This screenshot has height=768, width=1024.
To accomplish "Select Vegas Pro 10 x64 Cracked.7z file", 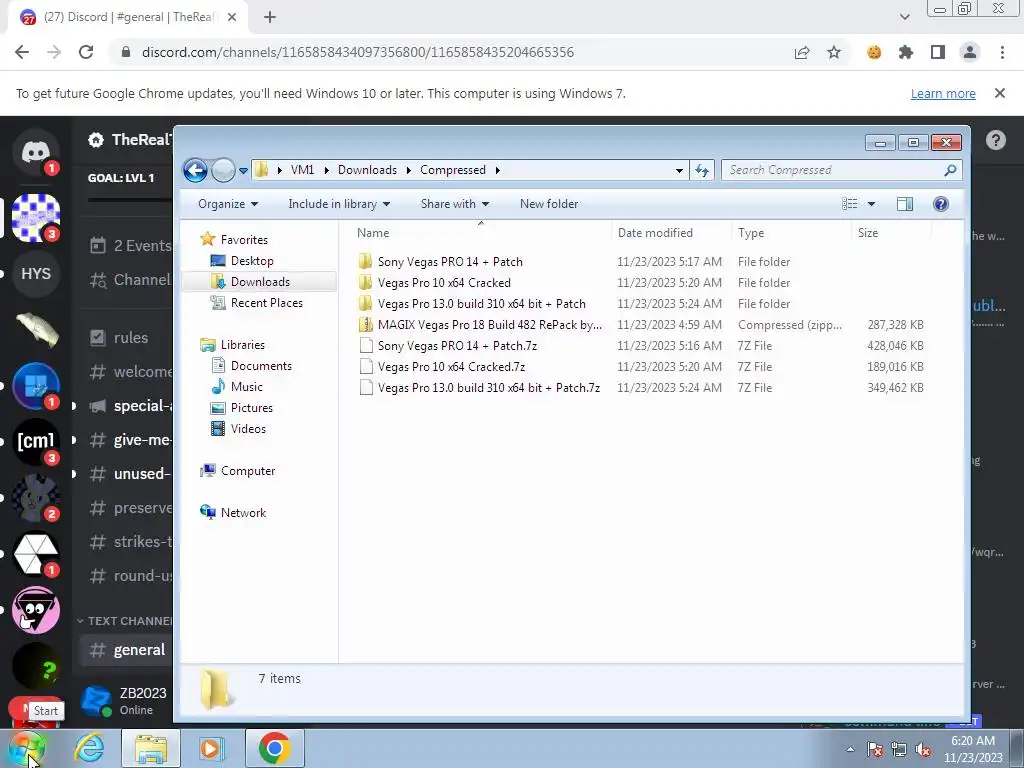I will (x=451, y=366).
